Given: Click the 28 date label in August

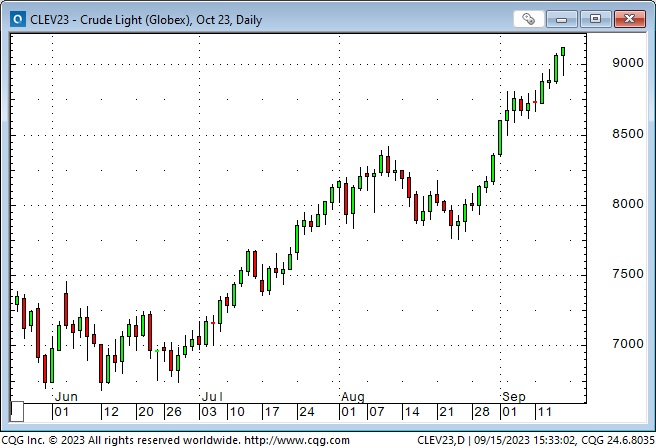Looking at the screenshot, I should (482, 412).
